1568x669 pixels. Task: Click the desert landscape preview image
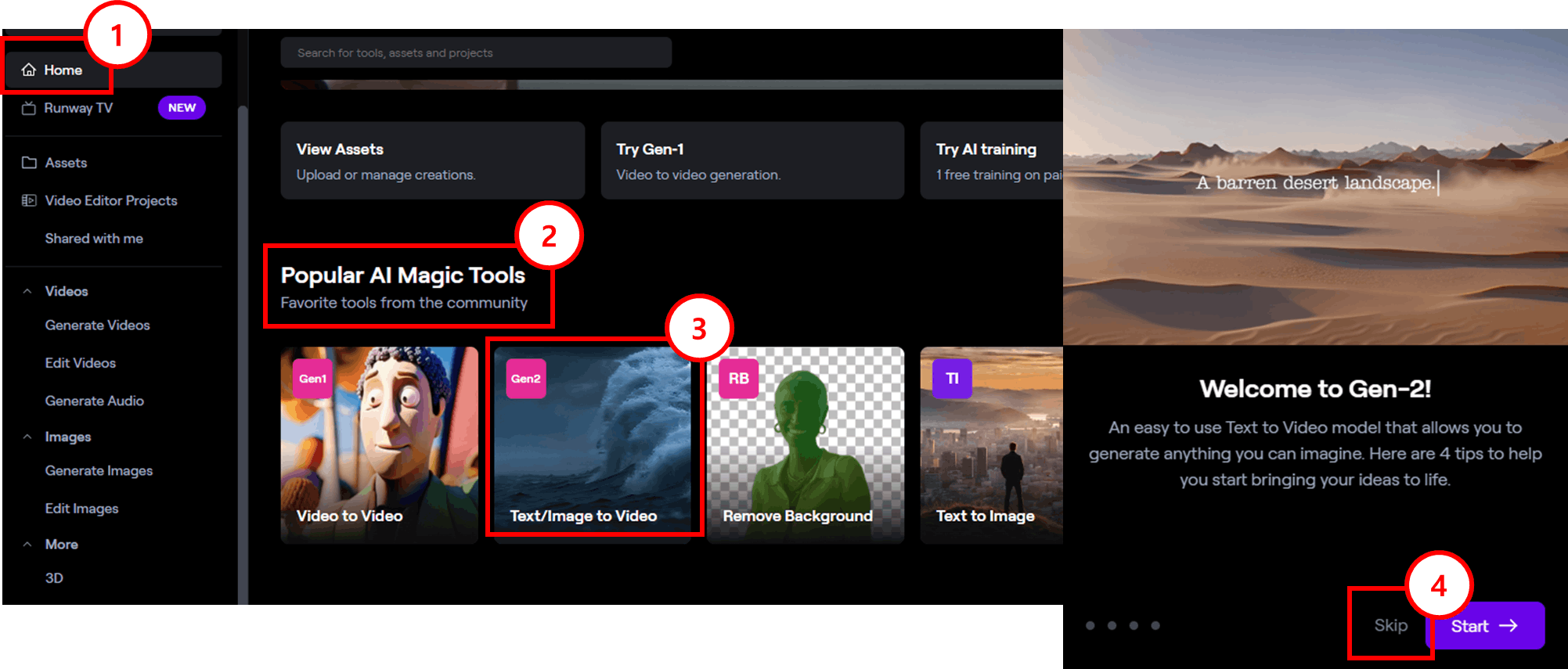click(x=1315, y=187)
